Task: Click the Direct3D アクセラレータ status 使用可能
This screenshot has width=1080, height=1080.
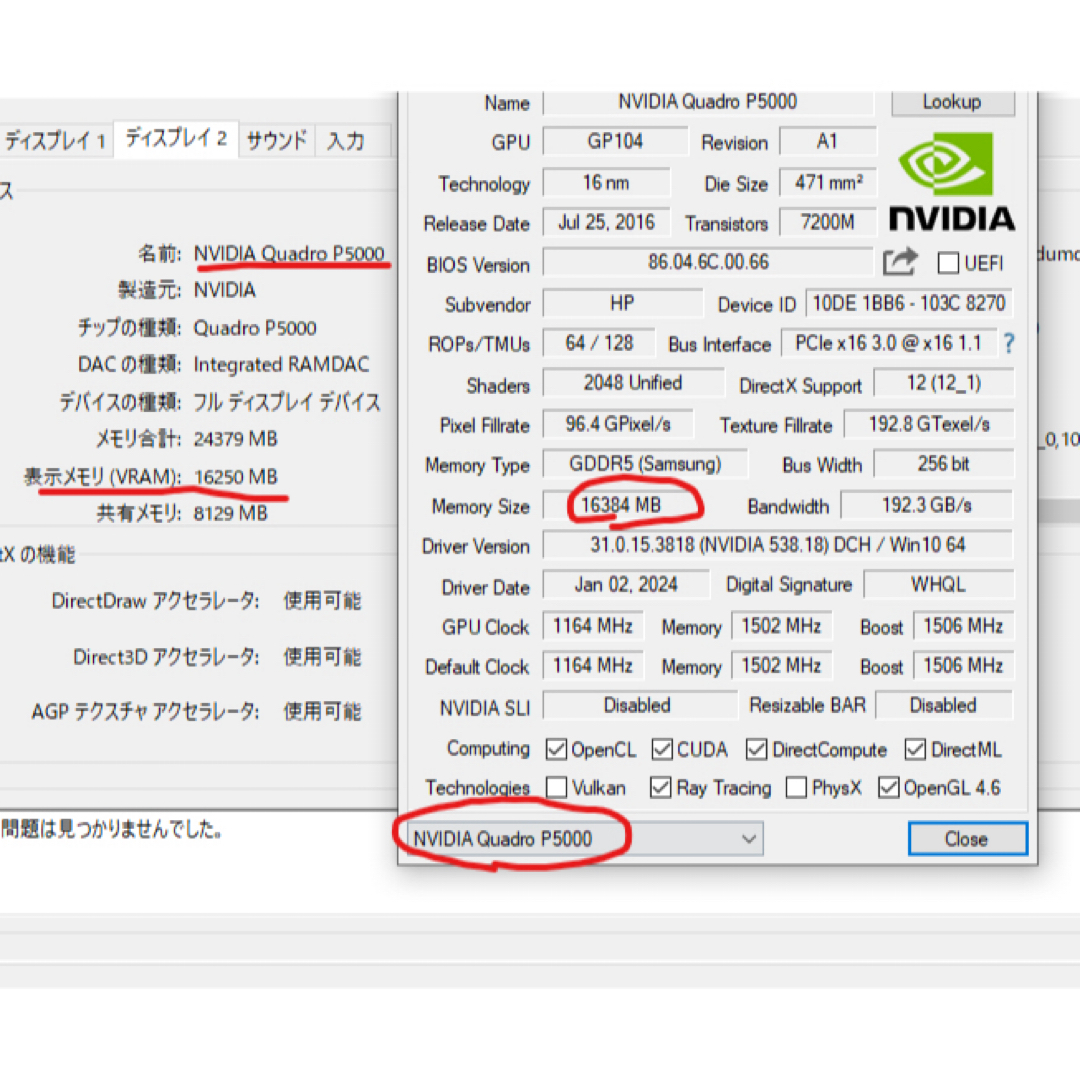Action: 322,656
